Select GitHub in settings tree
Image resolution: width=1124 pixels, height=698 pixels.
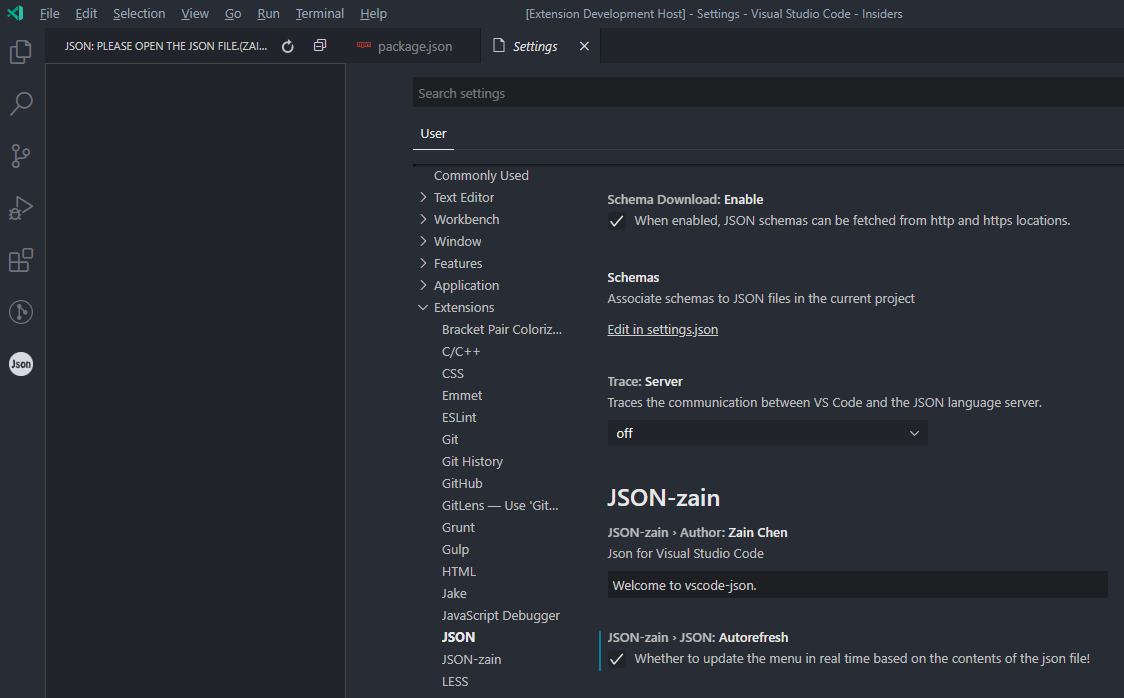(462, 484)
